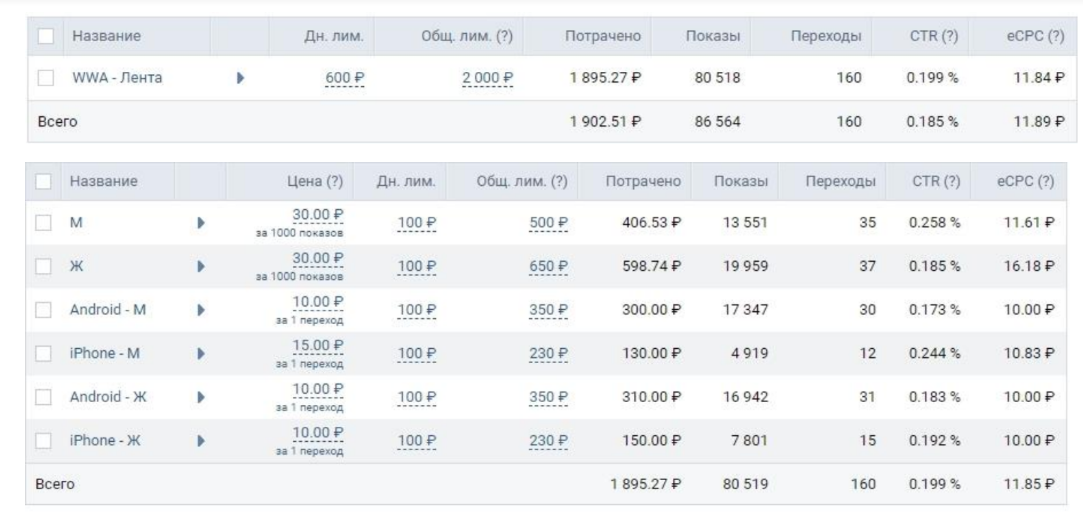Screen dimensions: 1083x522
Task: Click the Цена (?) column header
Action: (x=315, y=181)
